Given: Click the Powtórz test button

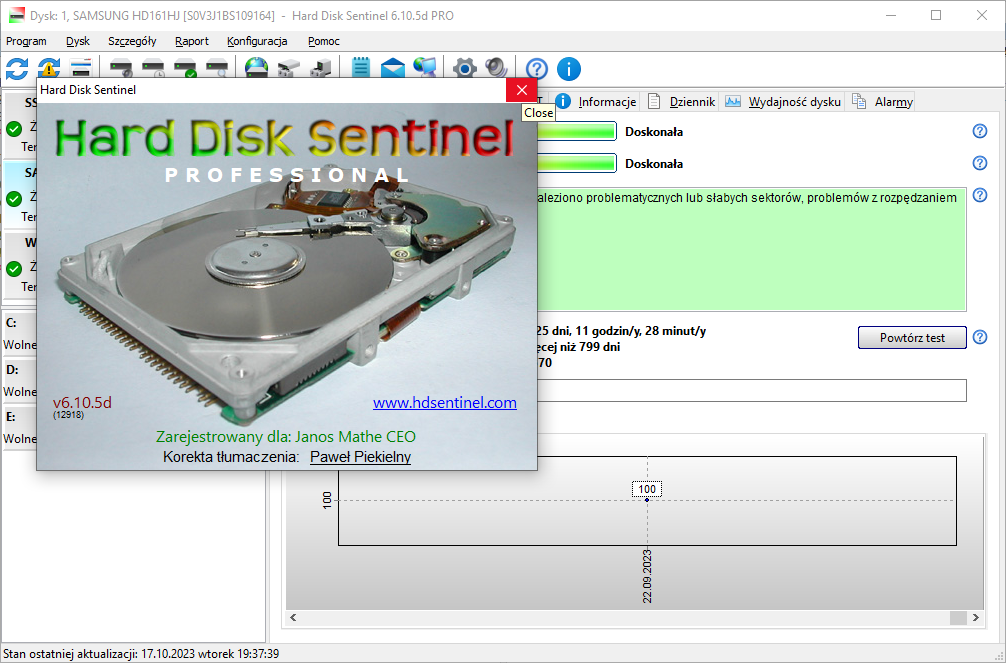Looking at the screenshot, I should (x=912, y=338).
